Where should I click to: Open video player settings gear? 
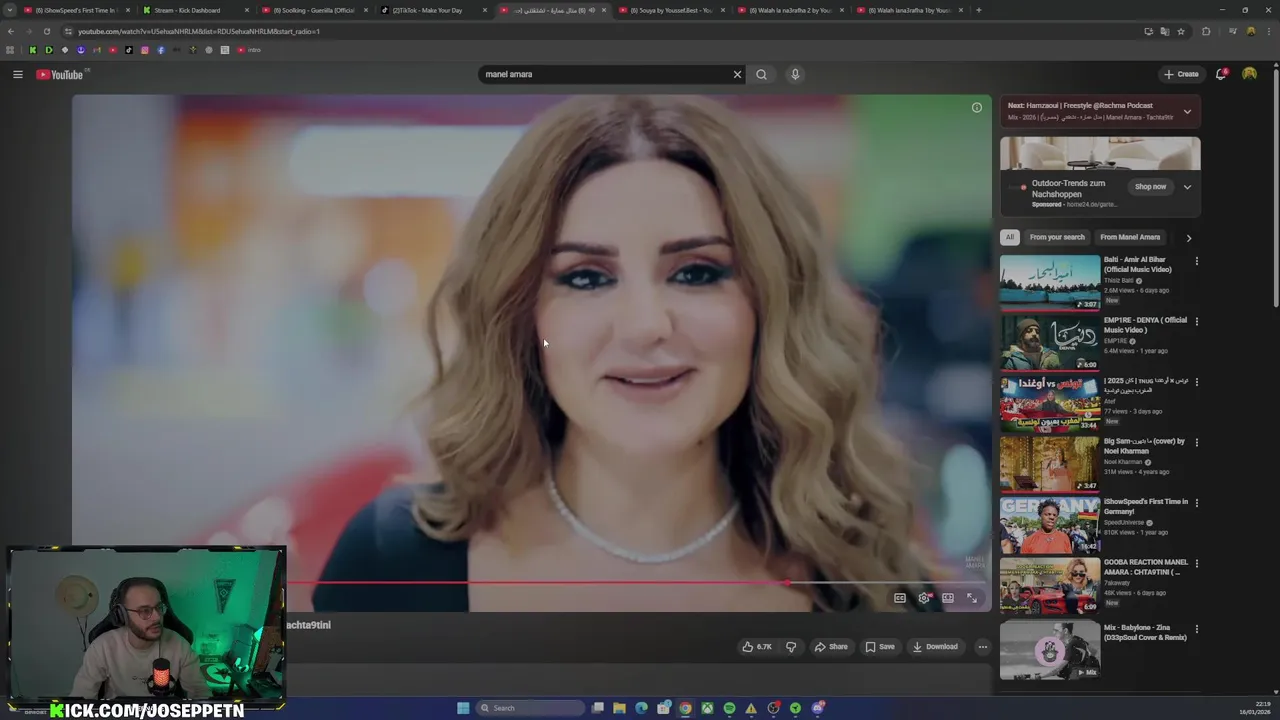tap(924, 598)
